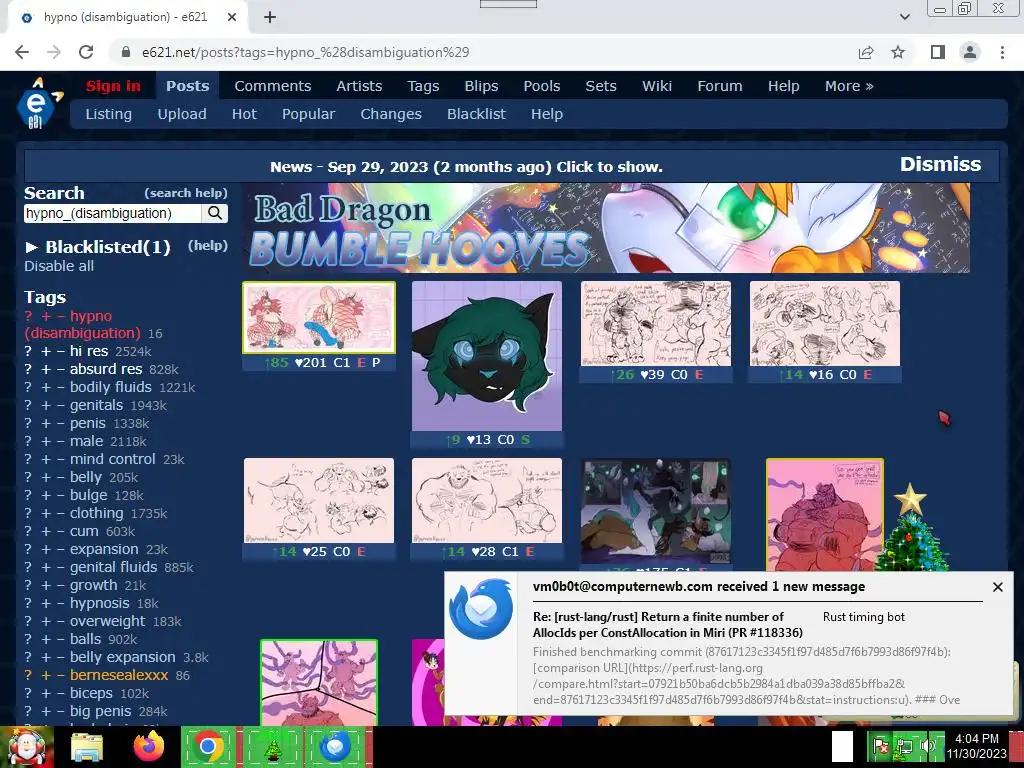Open the wiki ? for clothing tag
Screen dimensions: 1024x768
(28, 514)
